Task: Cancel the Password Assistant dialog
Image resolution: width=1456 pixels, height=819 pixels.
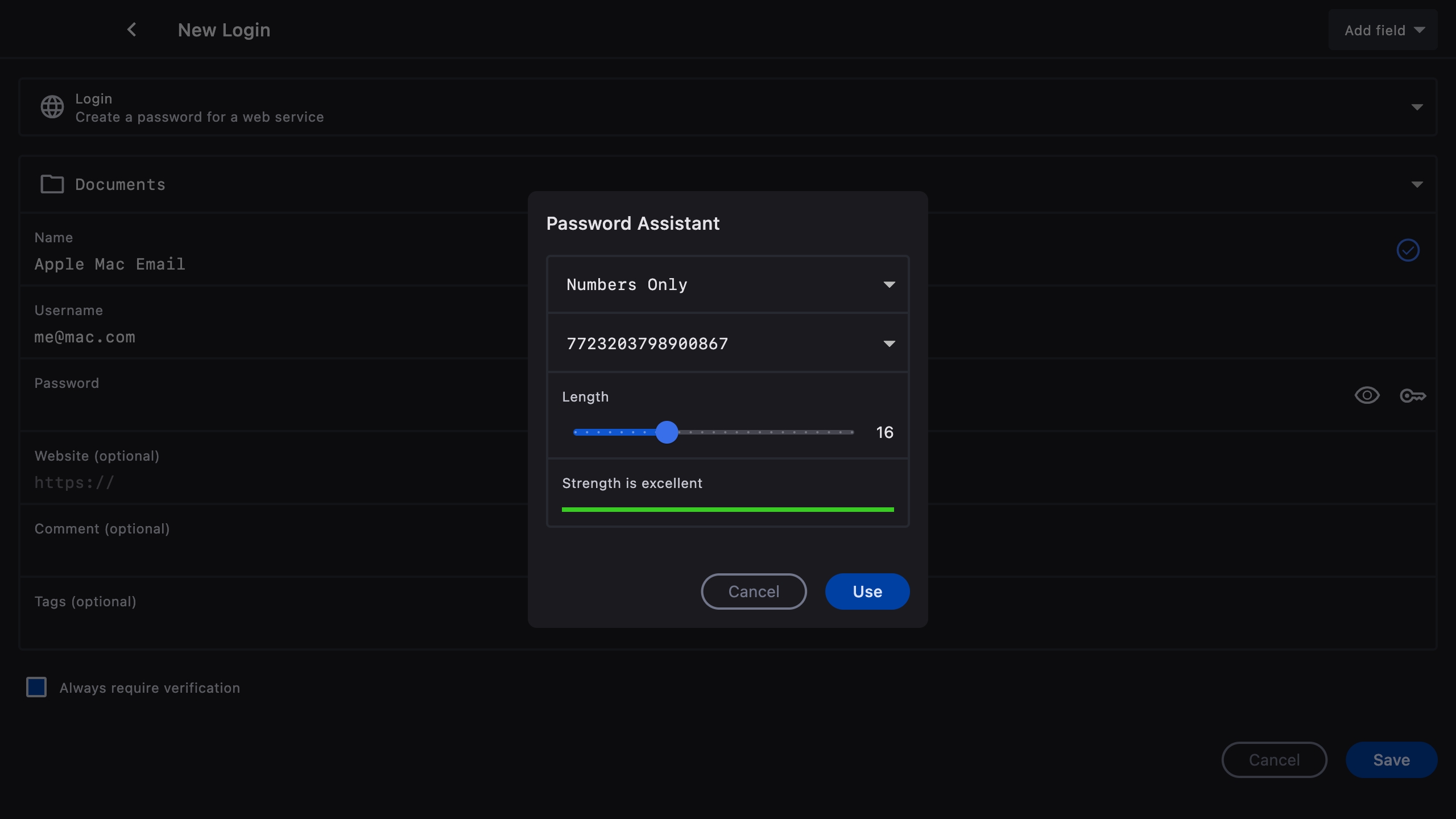Action: [754, 591]
